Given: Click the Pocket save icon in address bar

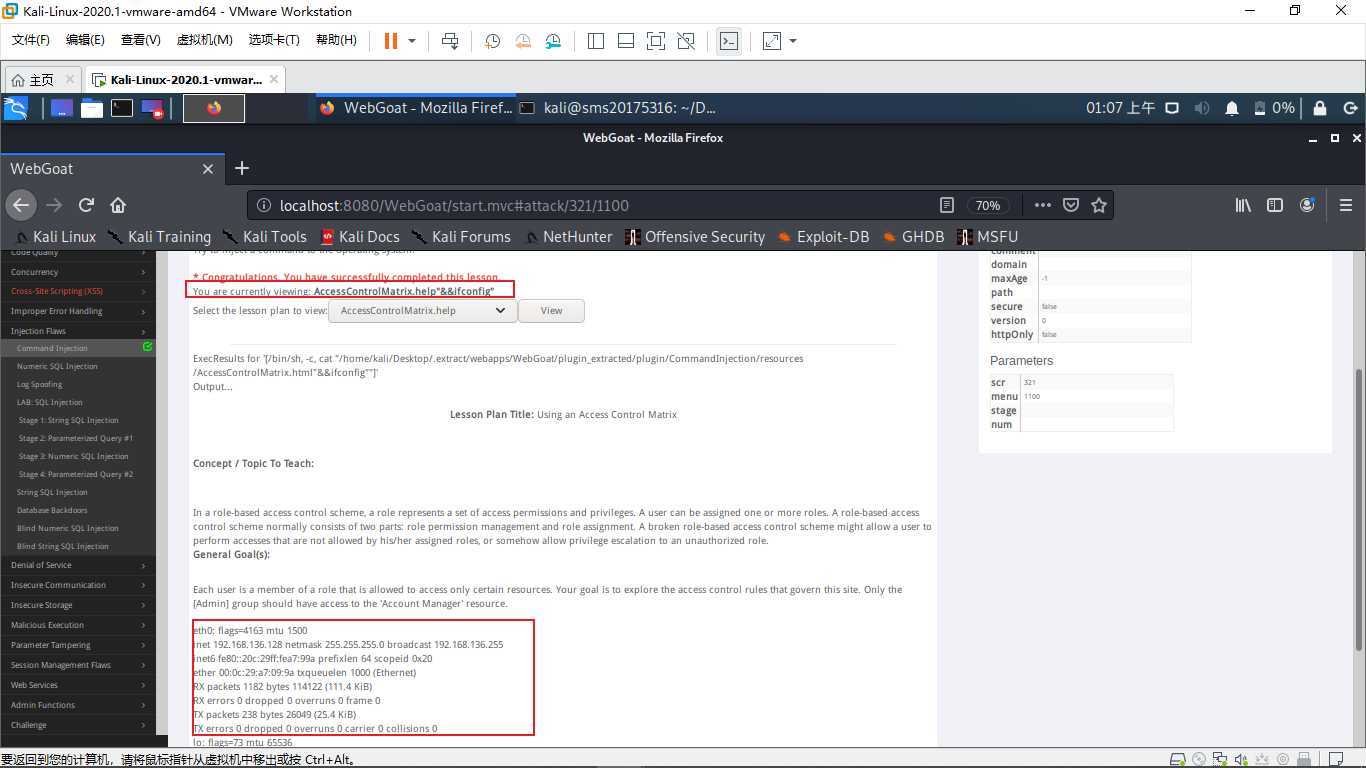Looking at the screenshot, I should (1071, 205).
